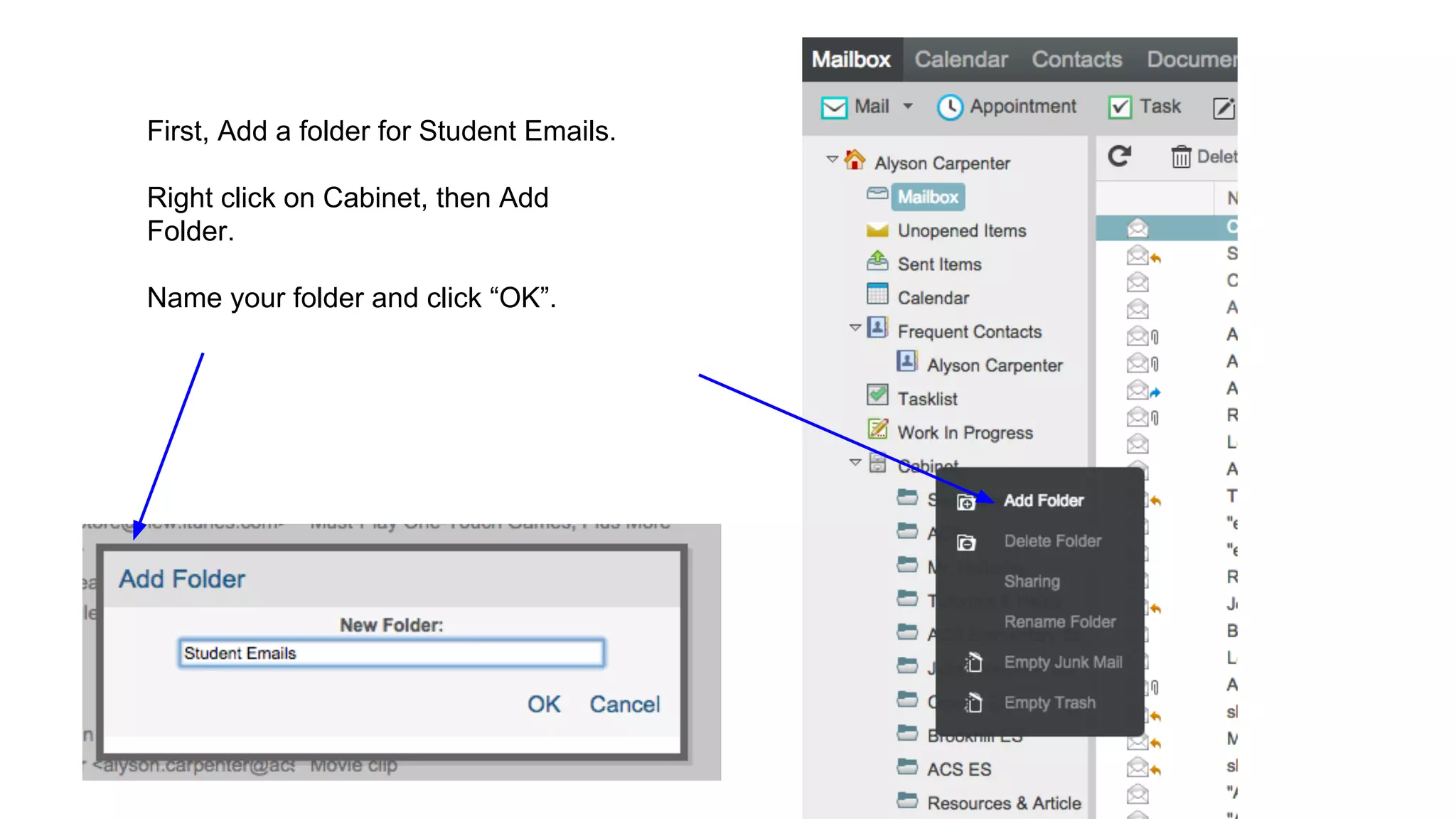The width and height of the screenshot is (1456, 819).
Task: Click the compose note pencil icon
Action: (1224, 108)
